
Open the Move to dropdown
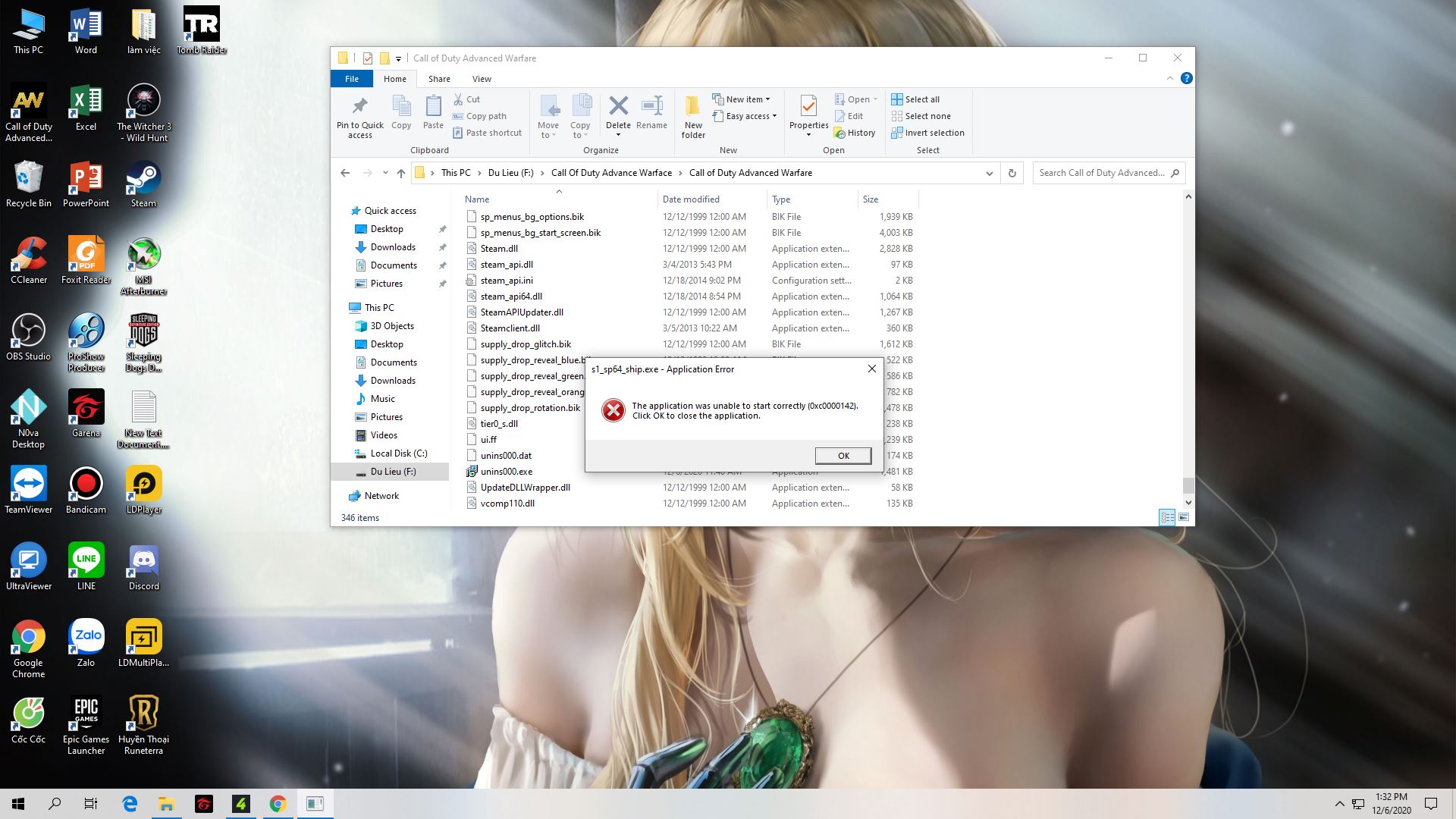[548, 114]
